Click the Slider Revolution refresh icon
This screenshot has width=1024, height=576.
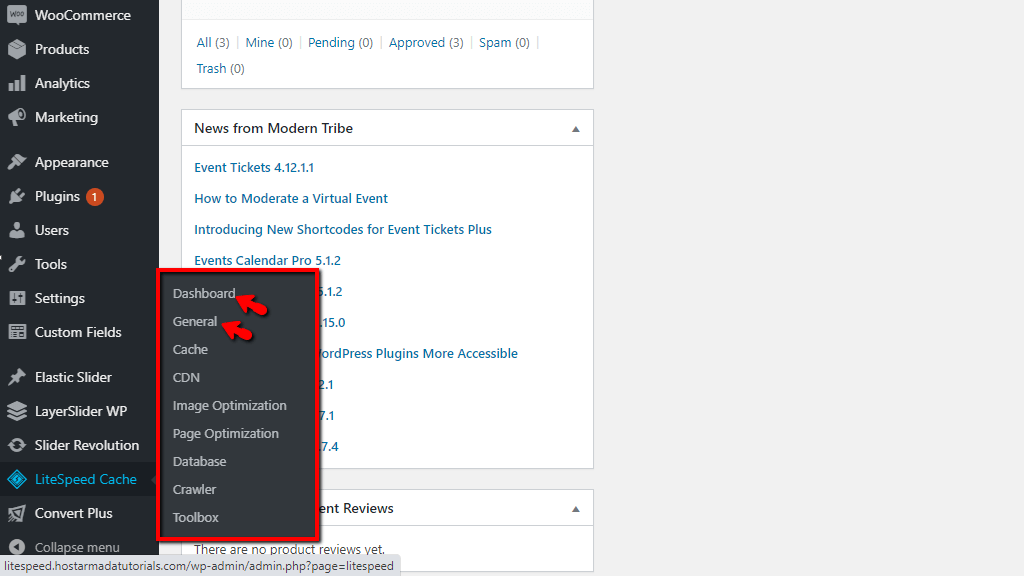17,445
